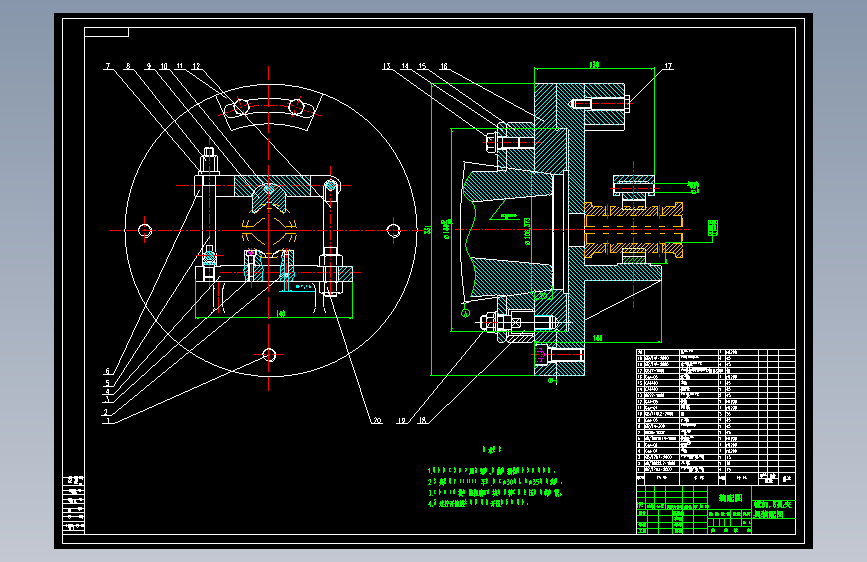Viewport: 867px width, 562px height.
Task: Click the part callout number 11
Action: (179, 66)
